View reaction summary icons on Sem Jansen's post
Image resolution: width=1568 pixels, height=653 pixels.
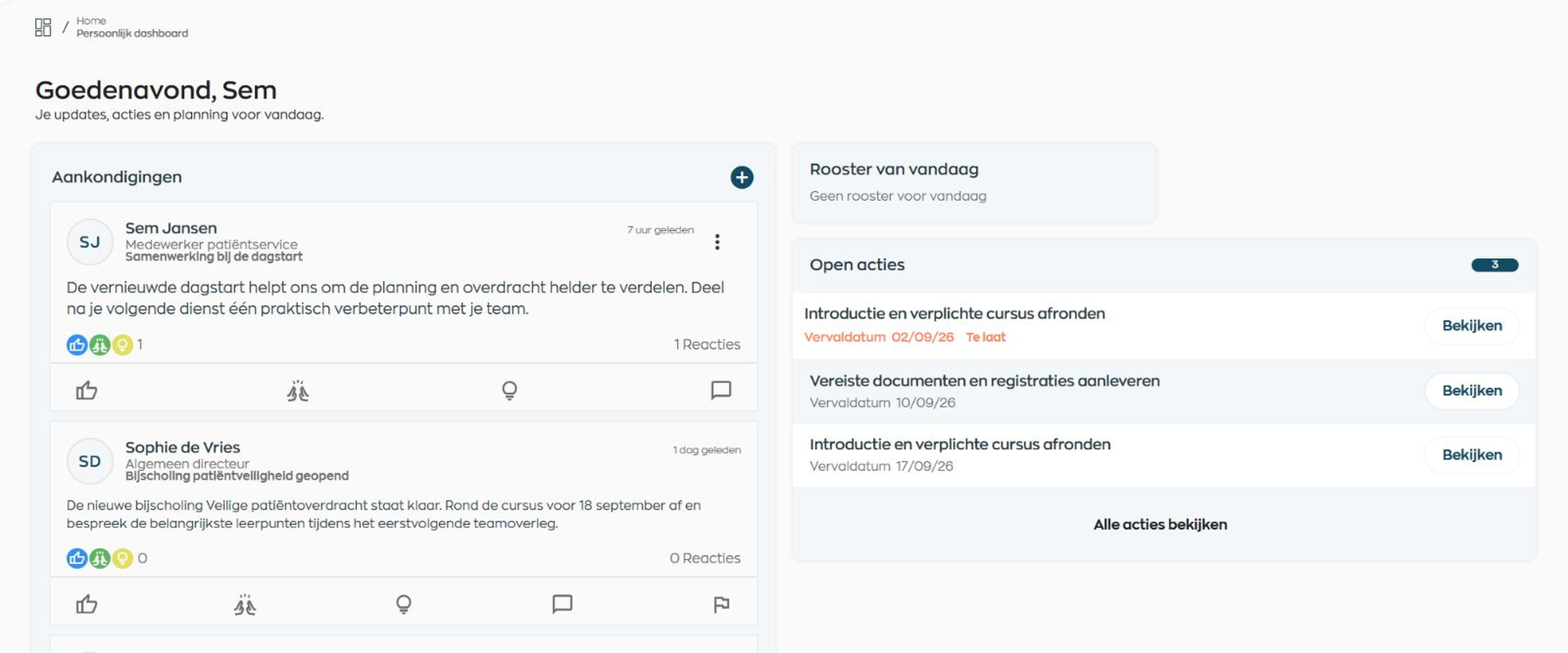coord(100,345)
